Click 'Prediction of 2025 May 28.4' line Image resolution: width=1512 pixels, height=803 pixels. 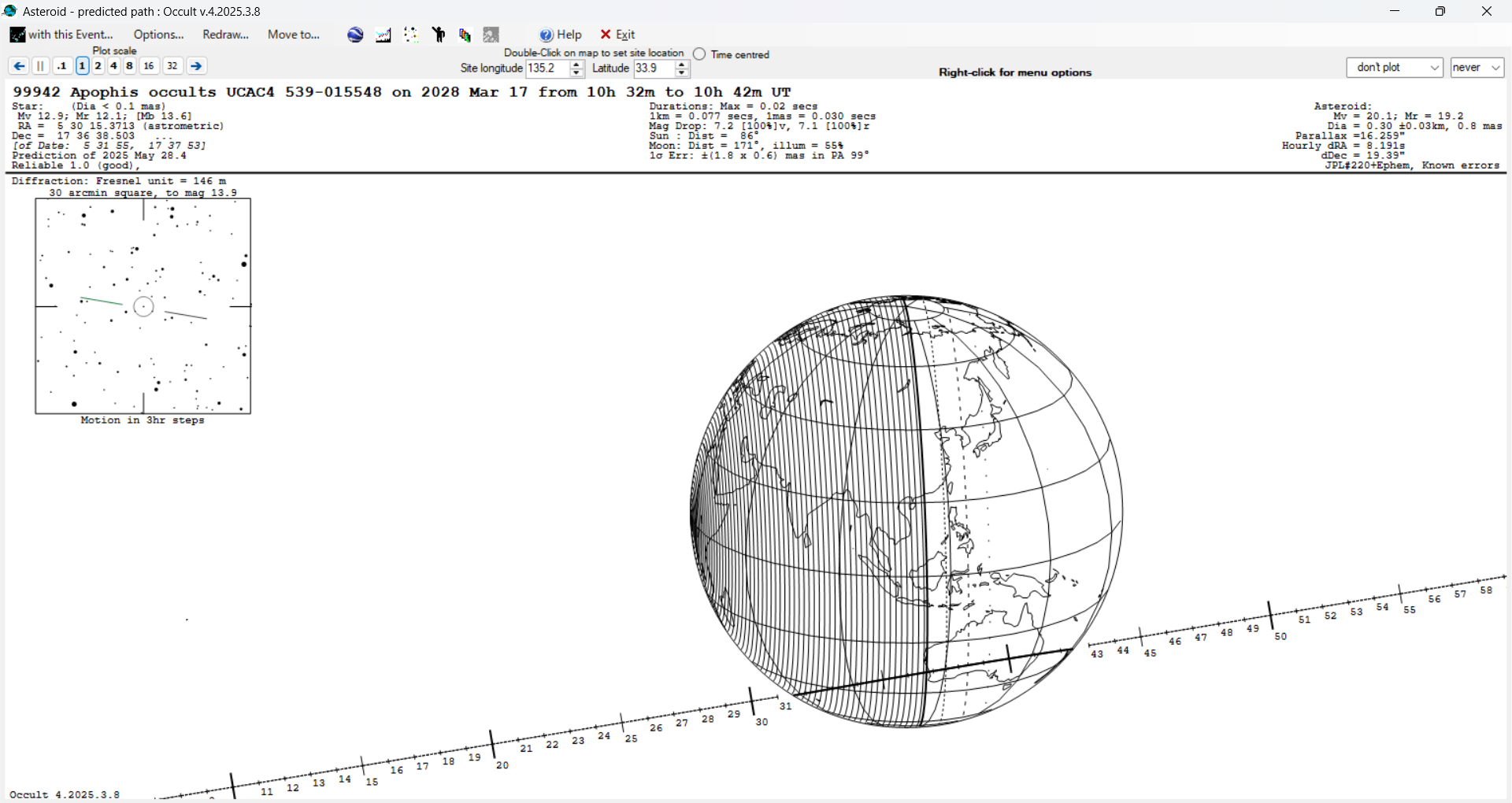pos(99,156)
